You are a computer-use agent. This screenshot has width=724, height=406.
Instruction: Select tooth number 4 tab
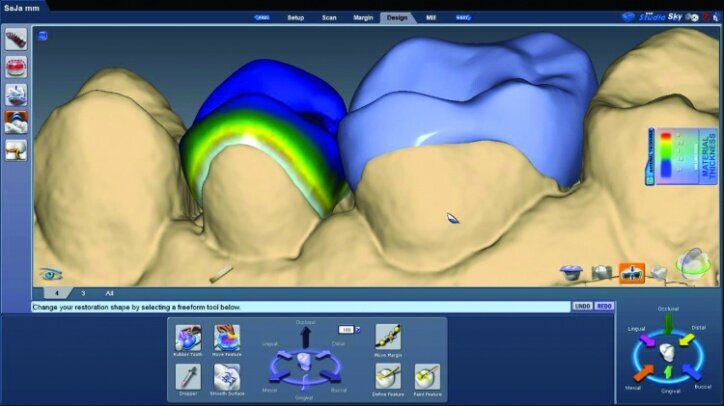pyautogui.click(x=56, y=293)
